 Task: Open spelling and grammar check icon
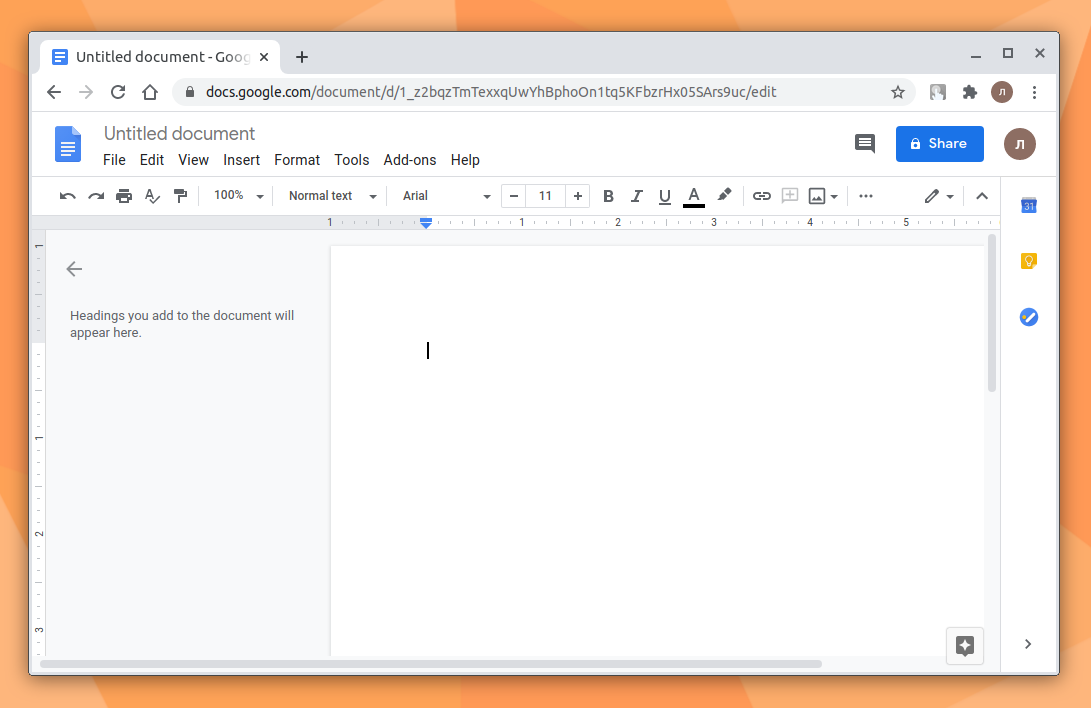(x=152, y=196)
